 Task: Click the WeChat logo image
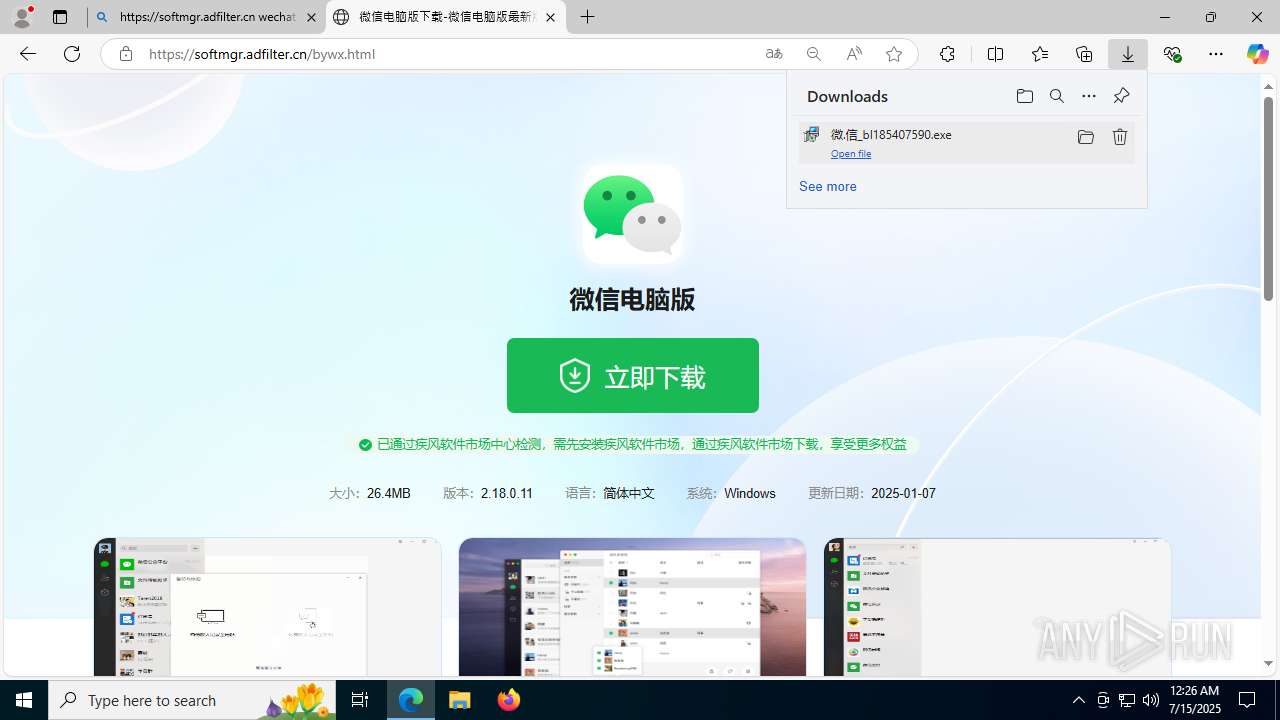click(x=632, y=214)
